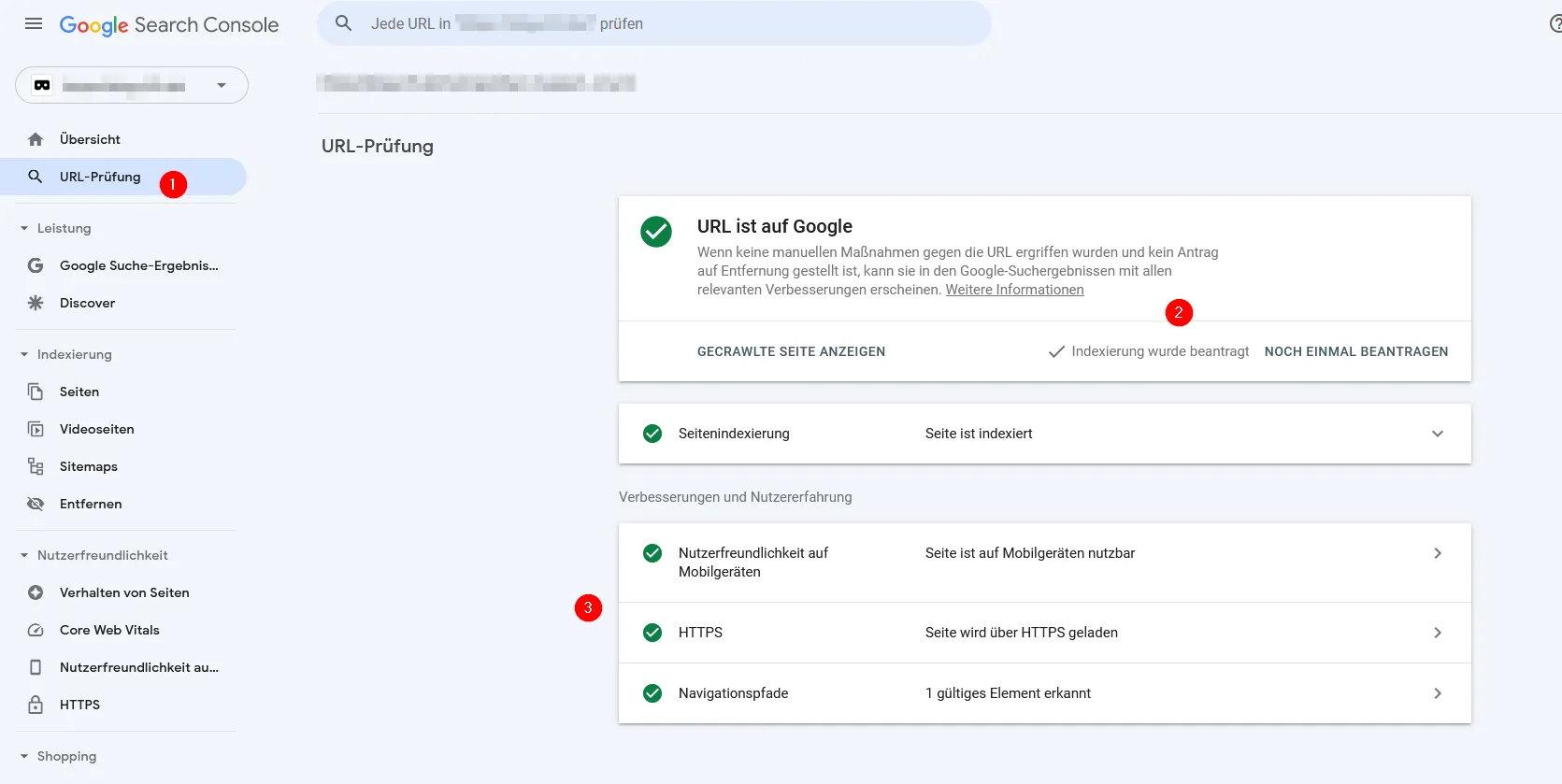The height and width of the screenshot is (784, 1562).
Task: Click 'Verbesserungen und Nutzererfahrung' heading
Action: pyautogui.click(x=736, y=497)
